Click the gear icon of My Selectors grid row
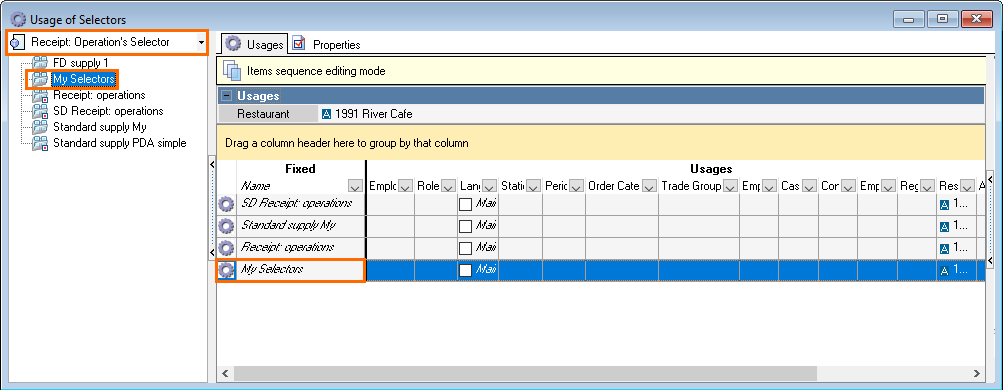This screenshot has height=390, width=1003. pyautogui.click(x=225, y=270)
